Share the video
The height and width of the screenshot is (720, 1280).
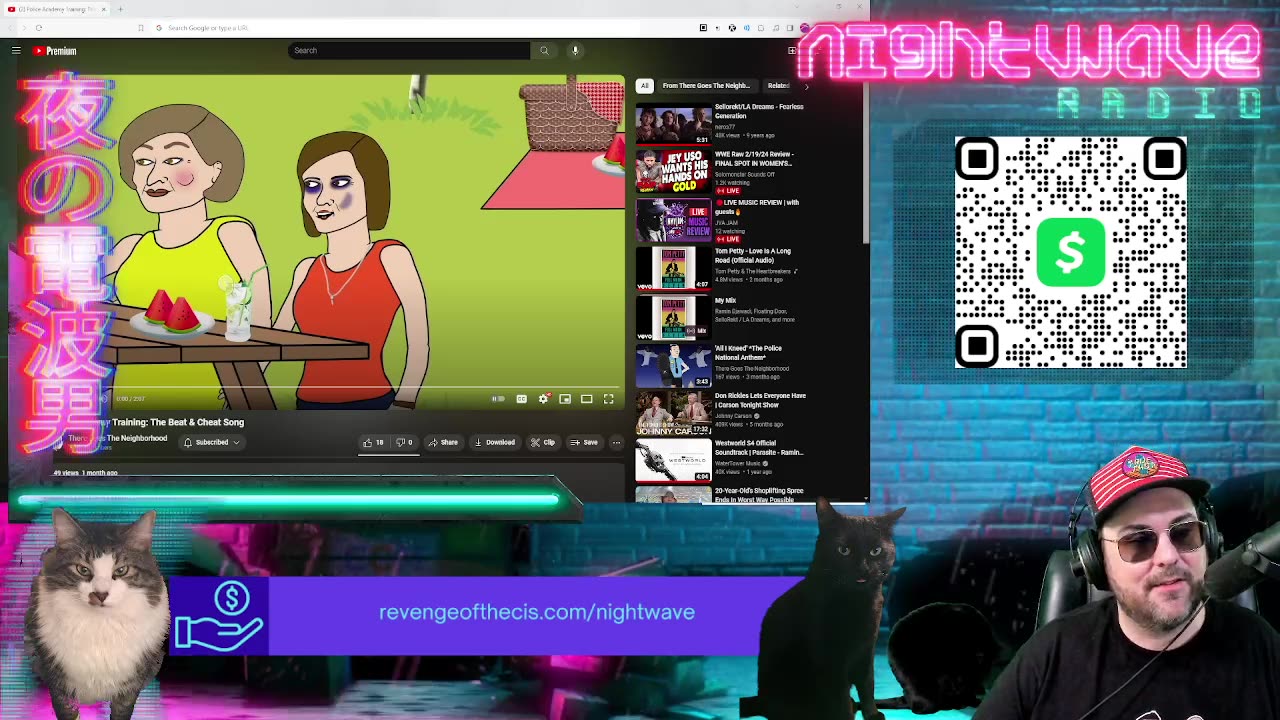pyautogui.click(x=443, y=442)
